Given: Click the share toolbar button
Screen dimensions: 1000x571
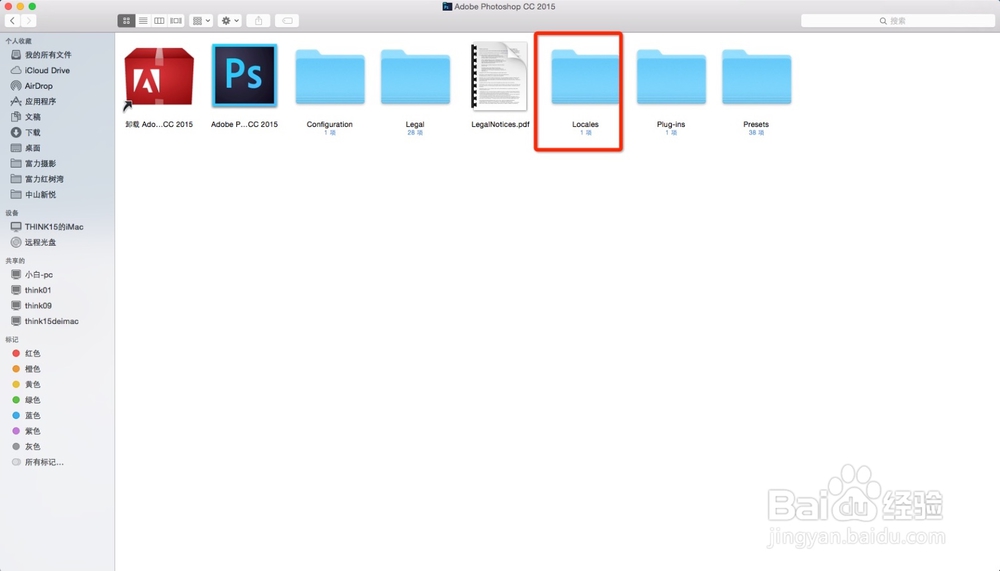Looking at the screenshot, I should [258, 21].
